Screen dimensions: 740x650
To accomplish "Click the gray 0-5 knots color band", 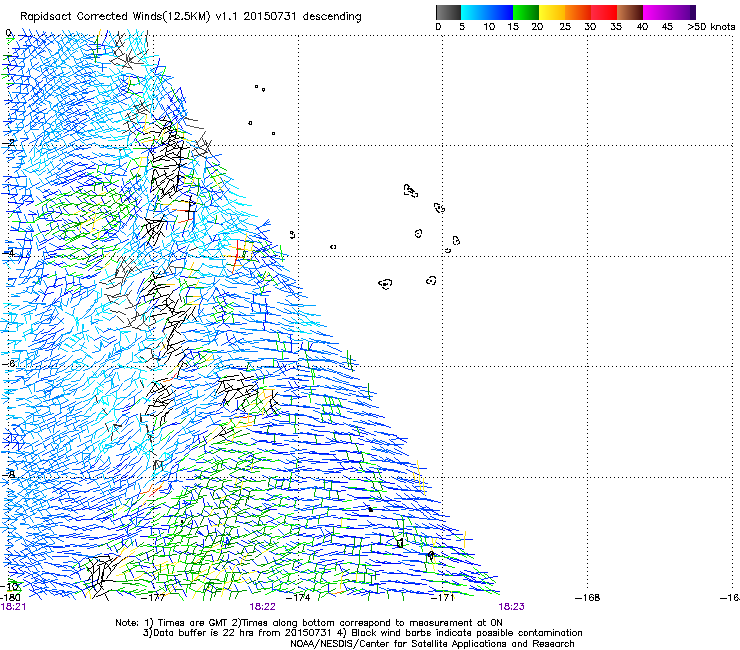I will (448, 12).
